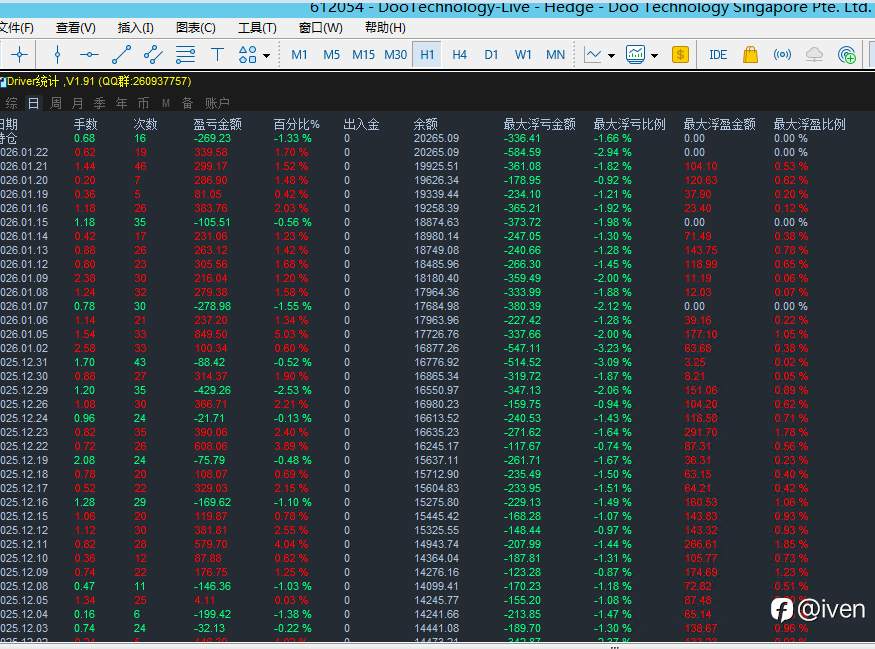The width and height of the screenshot is (875, 649).
Task: Switch to the 年 yearly statistics tab
Action: pyautogui.click(x=122, y=103)
